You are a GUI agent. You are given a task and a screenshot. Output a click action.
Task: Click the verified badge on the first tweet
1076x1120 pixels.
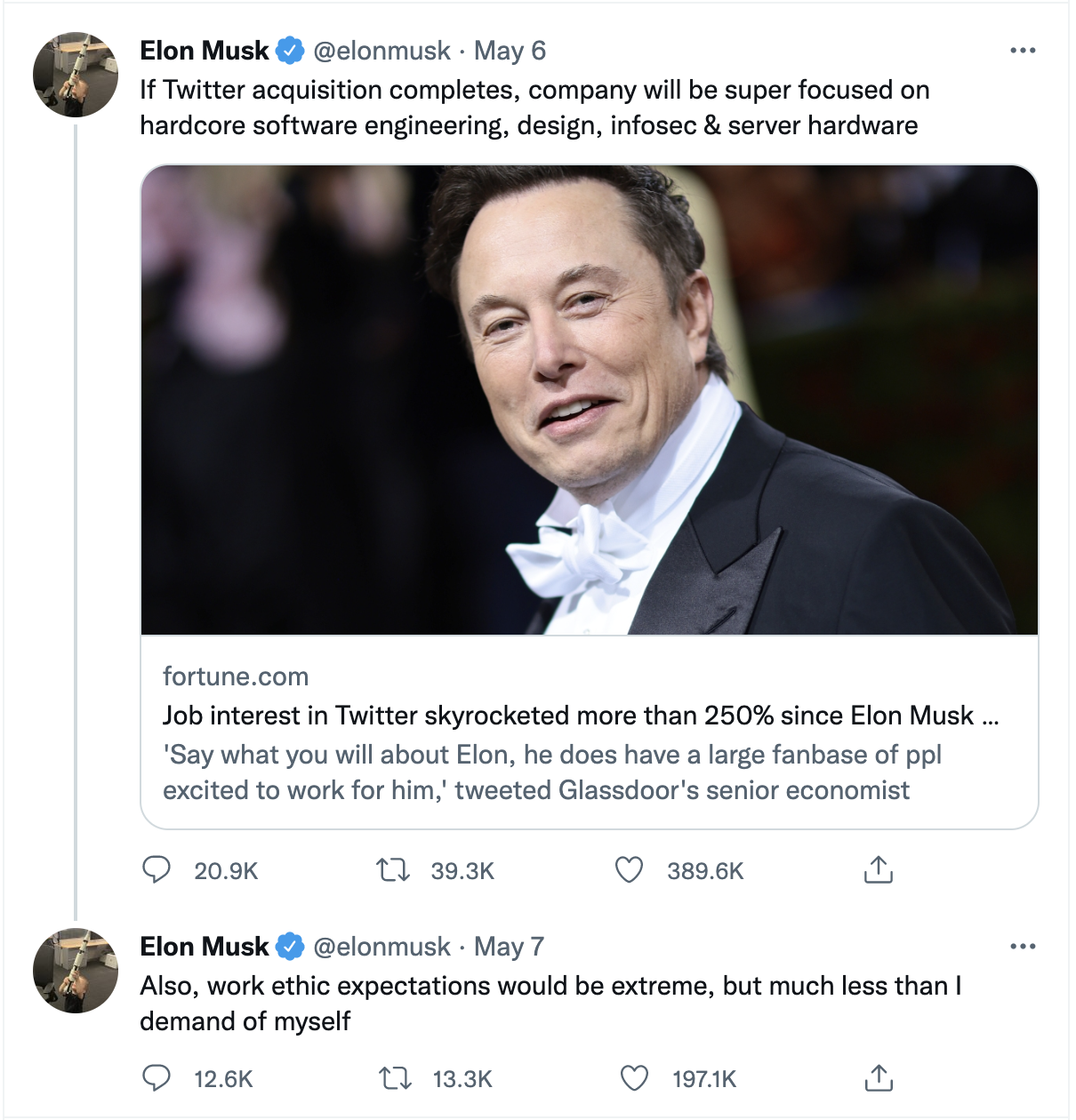[290, 51]
